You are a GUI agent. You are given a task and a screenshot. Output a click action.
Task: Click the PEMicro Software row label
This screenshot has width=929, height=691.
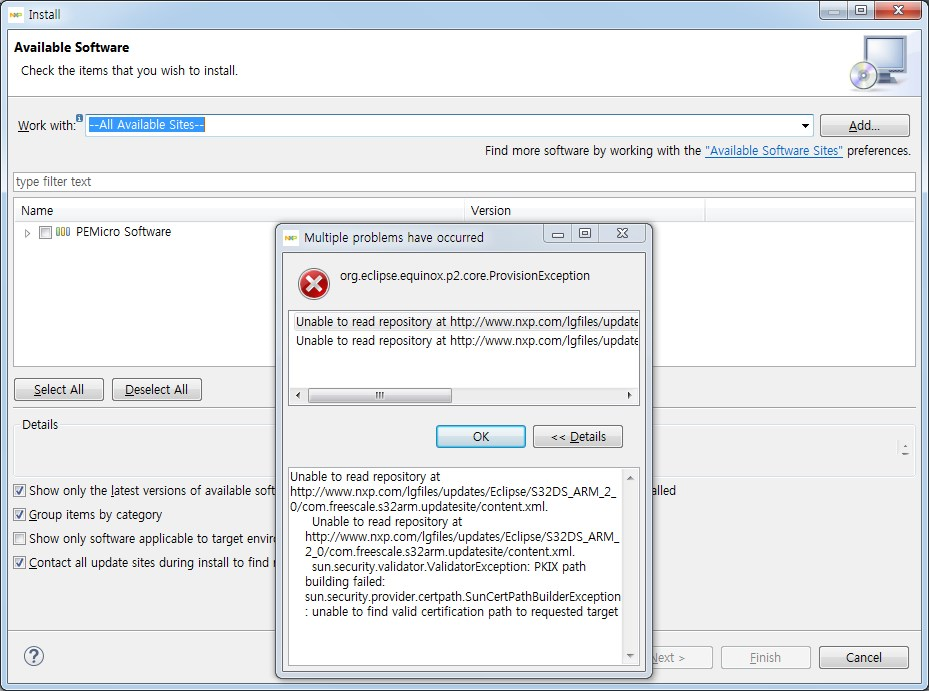pos(123,232)
